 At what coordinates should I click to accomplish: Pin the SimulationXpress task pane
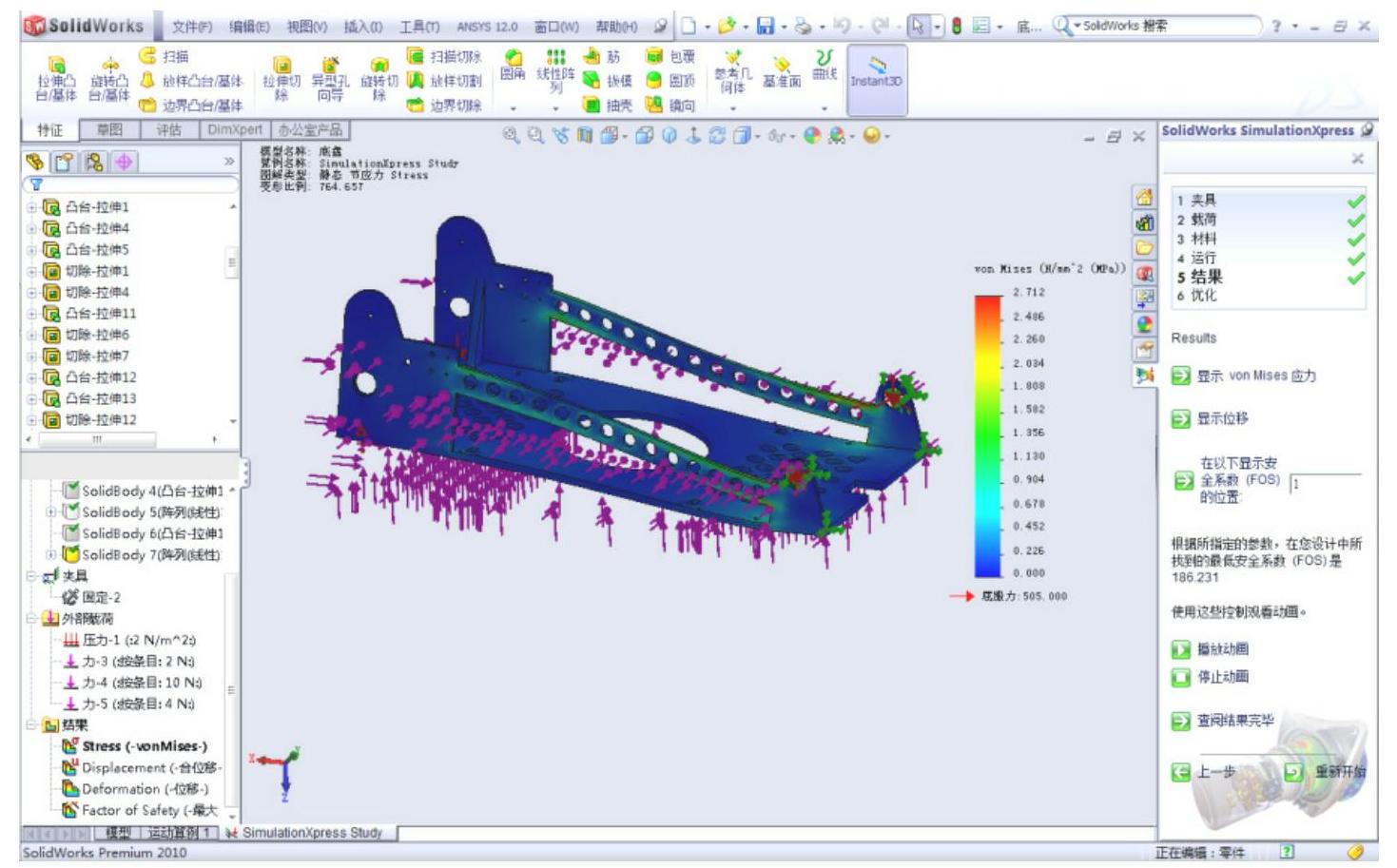[1368, 130]
